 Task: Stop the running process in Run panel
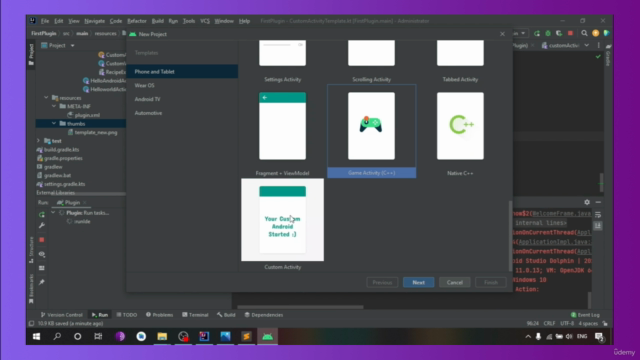click(x=42, y=240)
